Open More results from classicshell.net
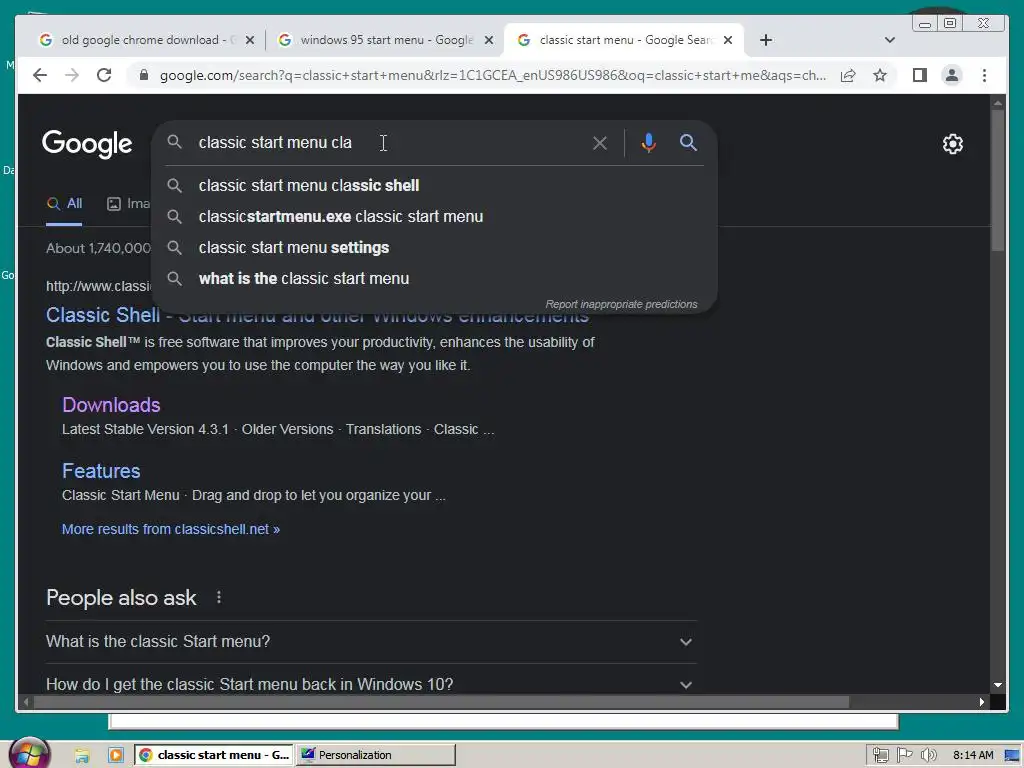 pos(170,529)
